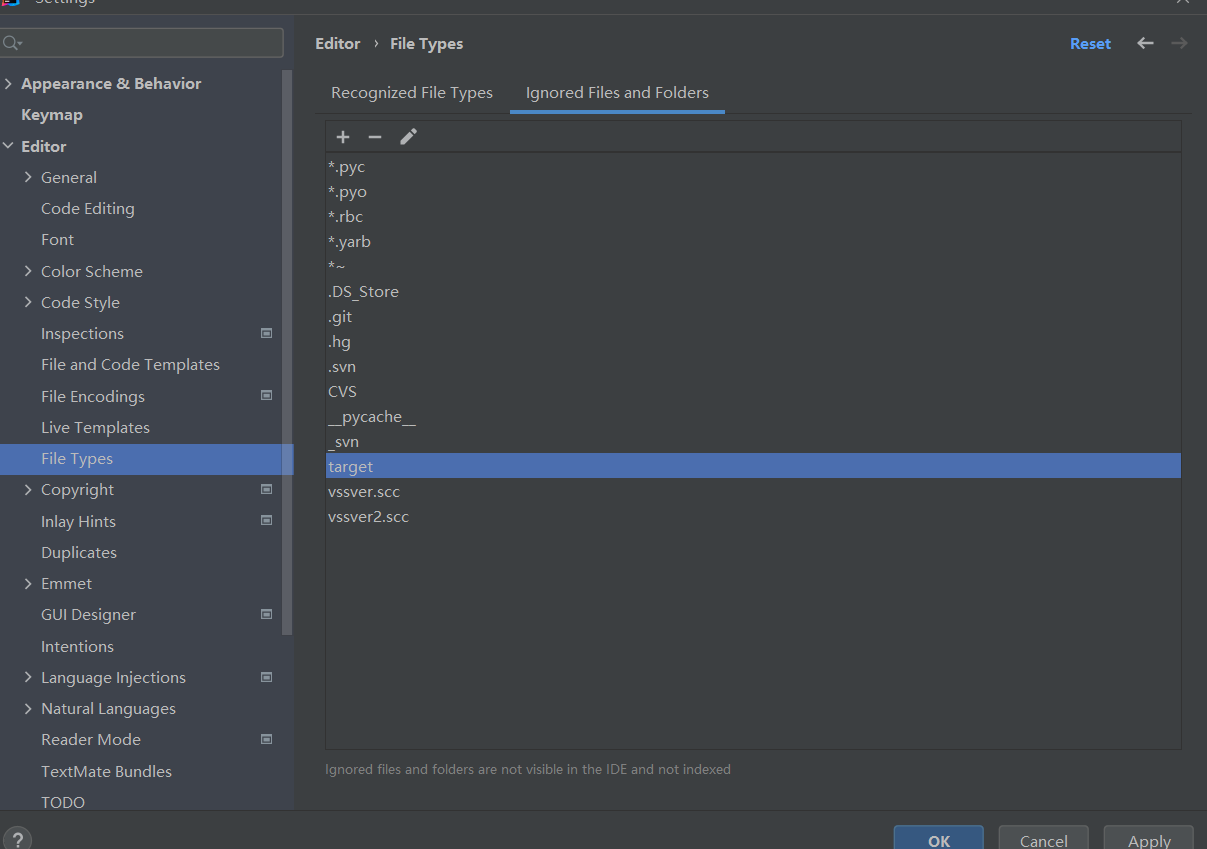Click the plus icon to add ignored pattern
Viewport: 1207px width, 849px height.
[x=343, y=137]
